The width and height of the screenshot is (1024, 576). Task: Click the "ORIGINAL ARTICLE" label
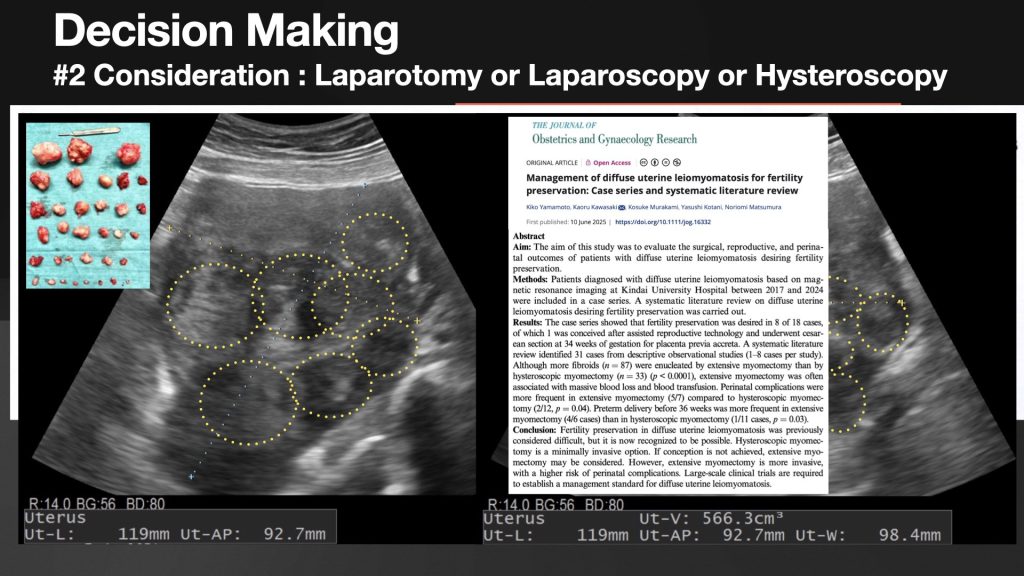click(552, 163)
